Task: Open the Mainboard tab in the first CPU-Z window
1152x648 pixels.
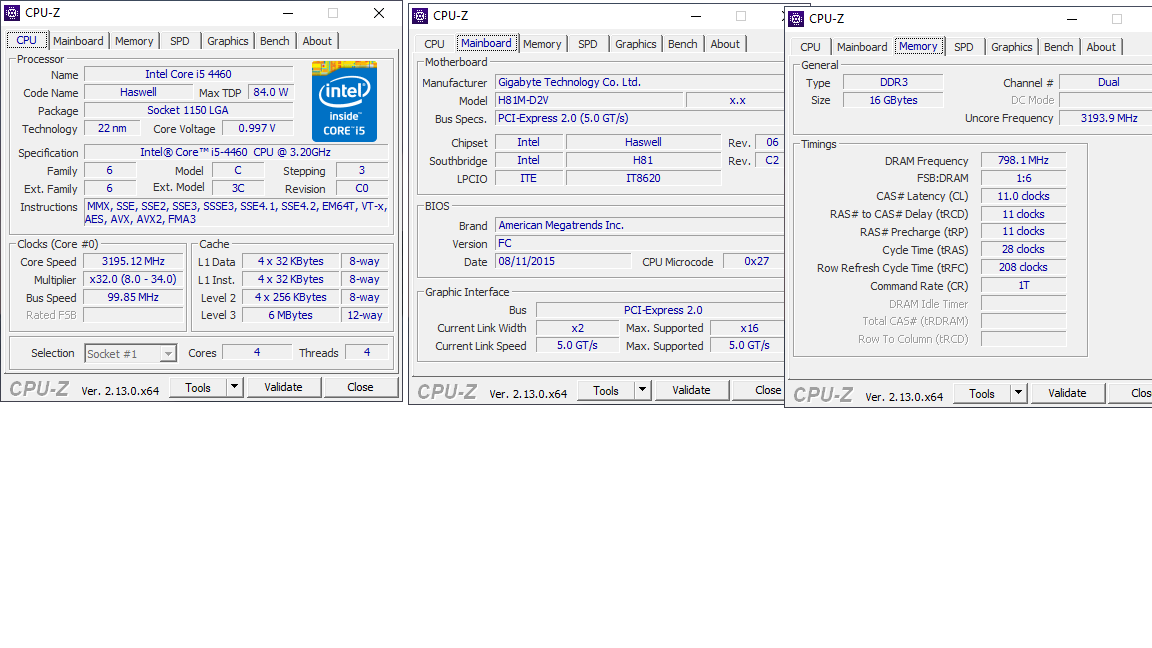Action: 78,41
